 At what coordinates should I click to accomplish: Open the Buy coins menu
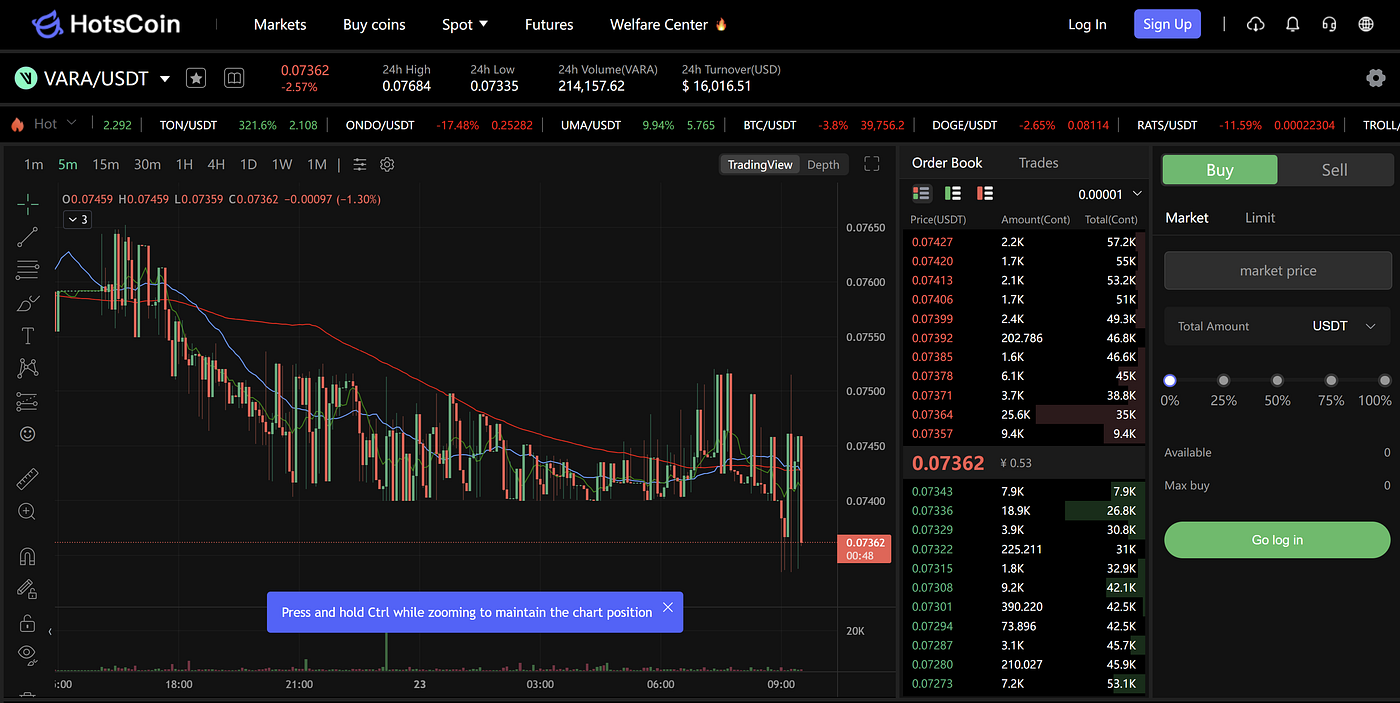point(374,24)
